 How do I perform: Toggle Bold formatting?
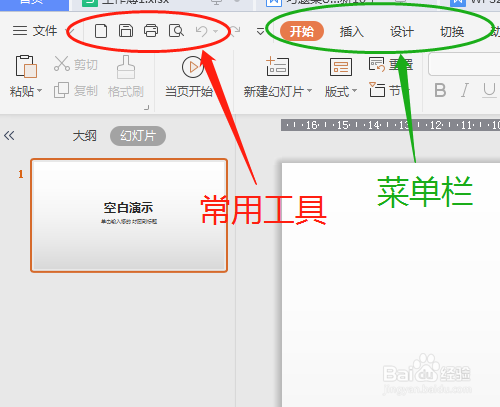coord(440,90)
